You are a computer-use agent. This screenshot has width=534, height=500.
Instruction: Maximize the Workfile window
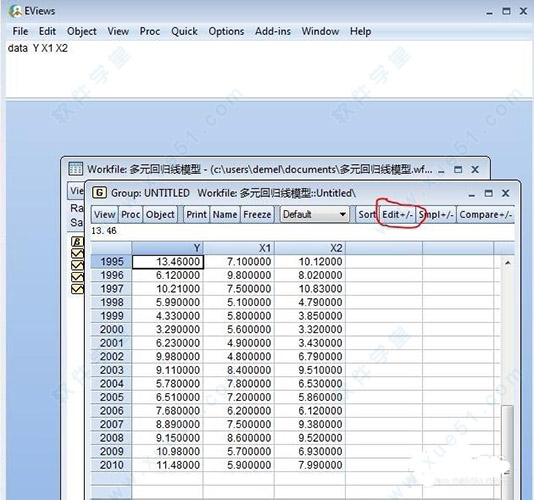(458, 169)
